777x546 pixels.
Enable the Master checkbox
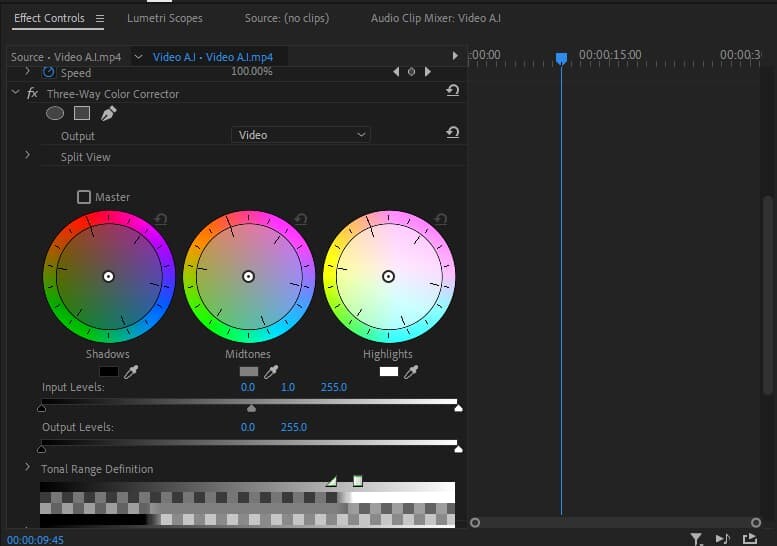point(84,197)
